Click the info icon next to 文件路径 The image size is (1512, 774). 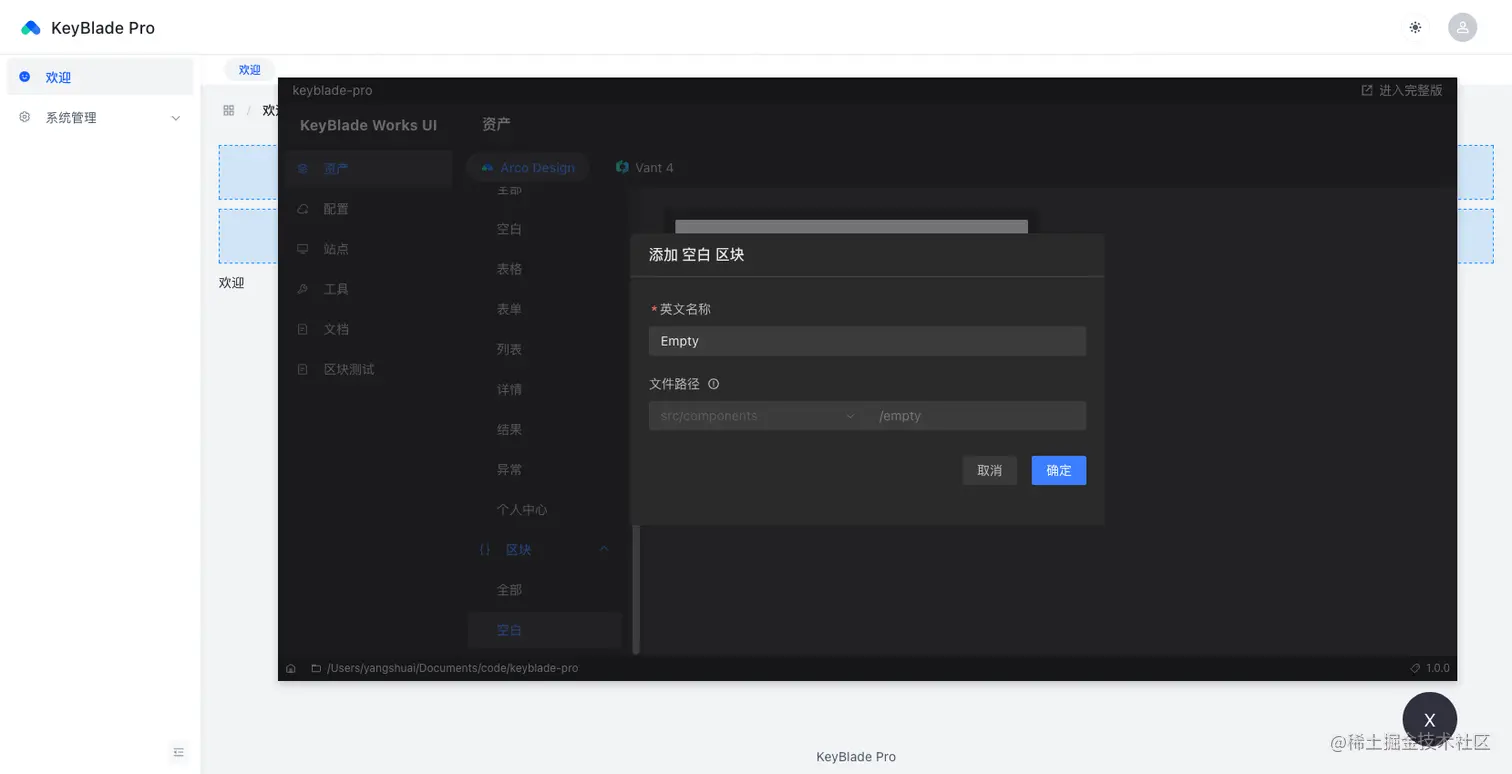[712, 383]
